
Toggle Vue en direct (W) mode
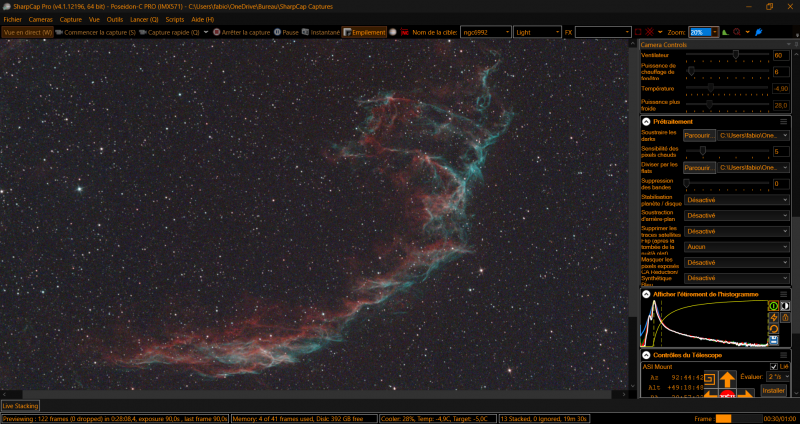28,32
